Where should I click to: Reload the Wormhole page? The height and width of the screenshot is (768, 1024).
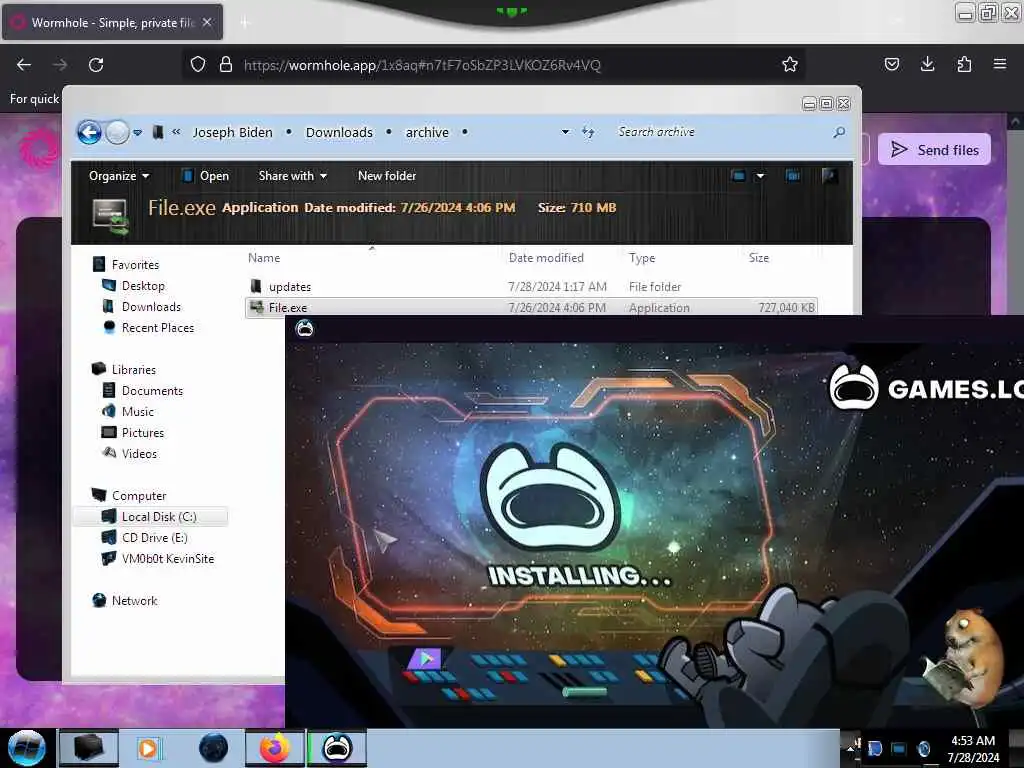(96, 65)
